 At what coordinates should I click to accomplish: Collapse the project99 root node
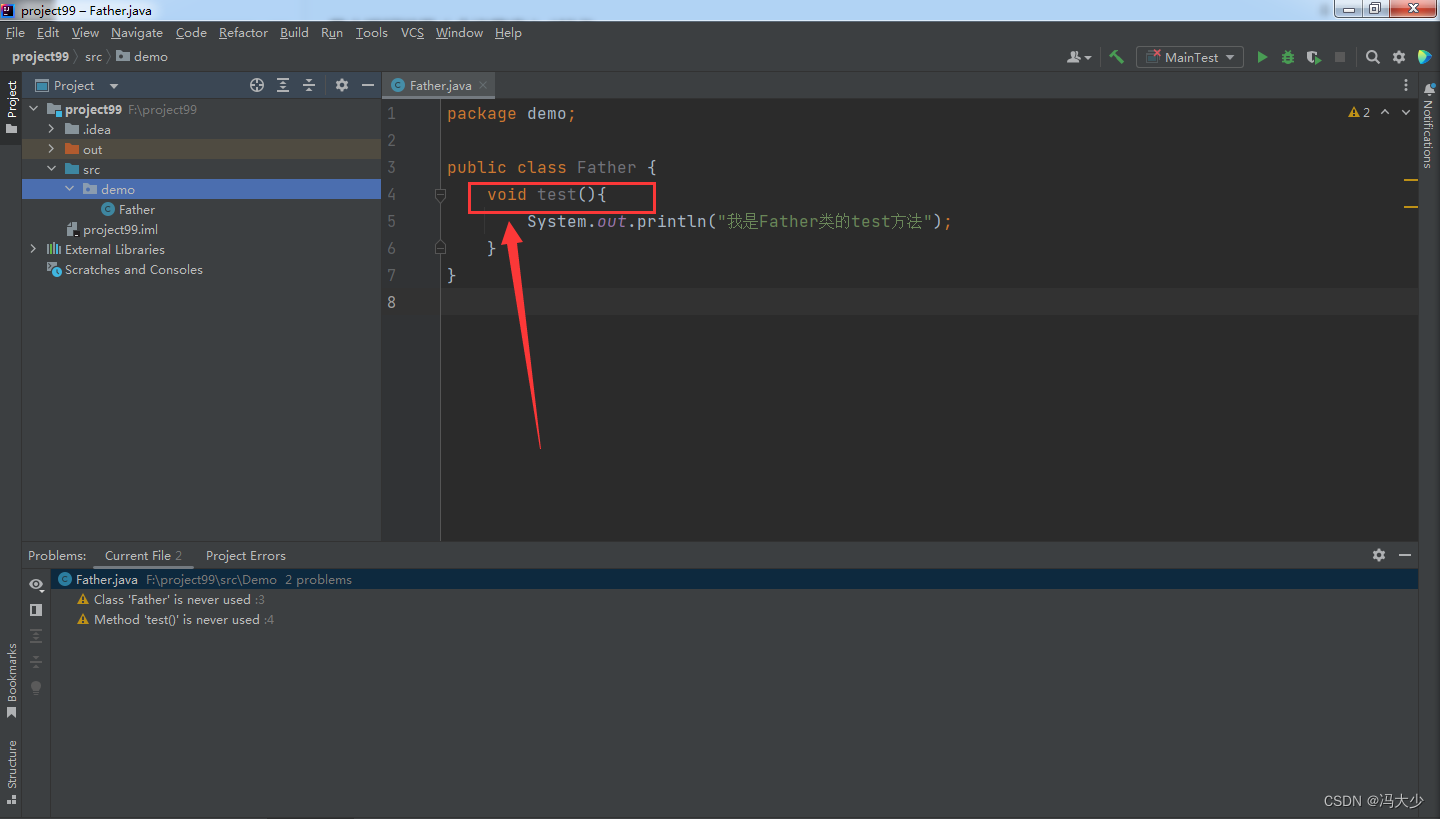[x=33, y=109]
